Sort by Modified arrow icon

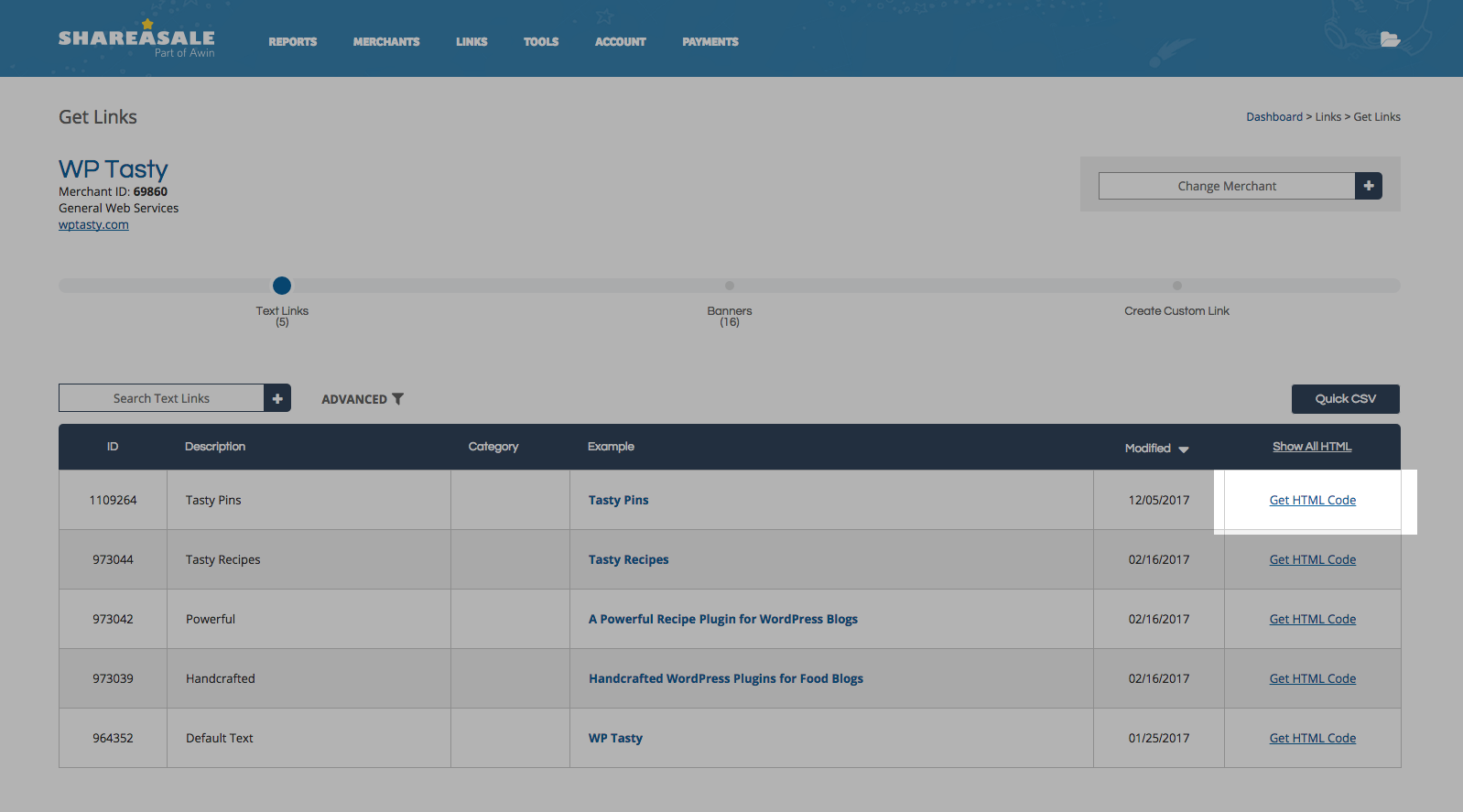pos(1184,449)
